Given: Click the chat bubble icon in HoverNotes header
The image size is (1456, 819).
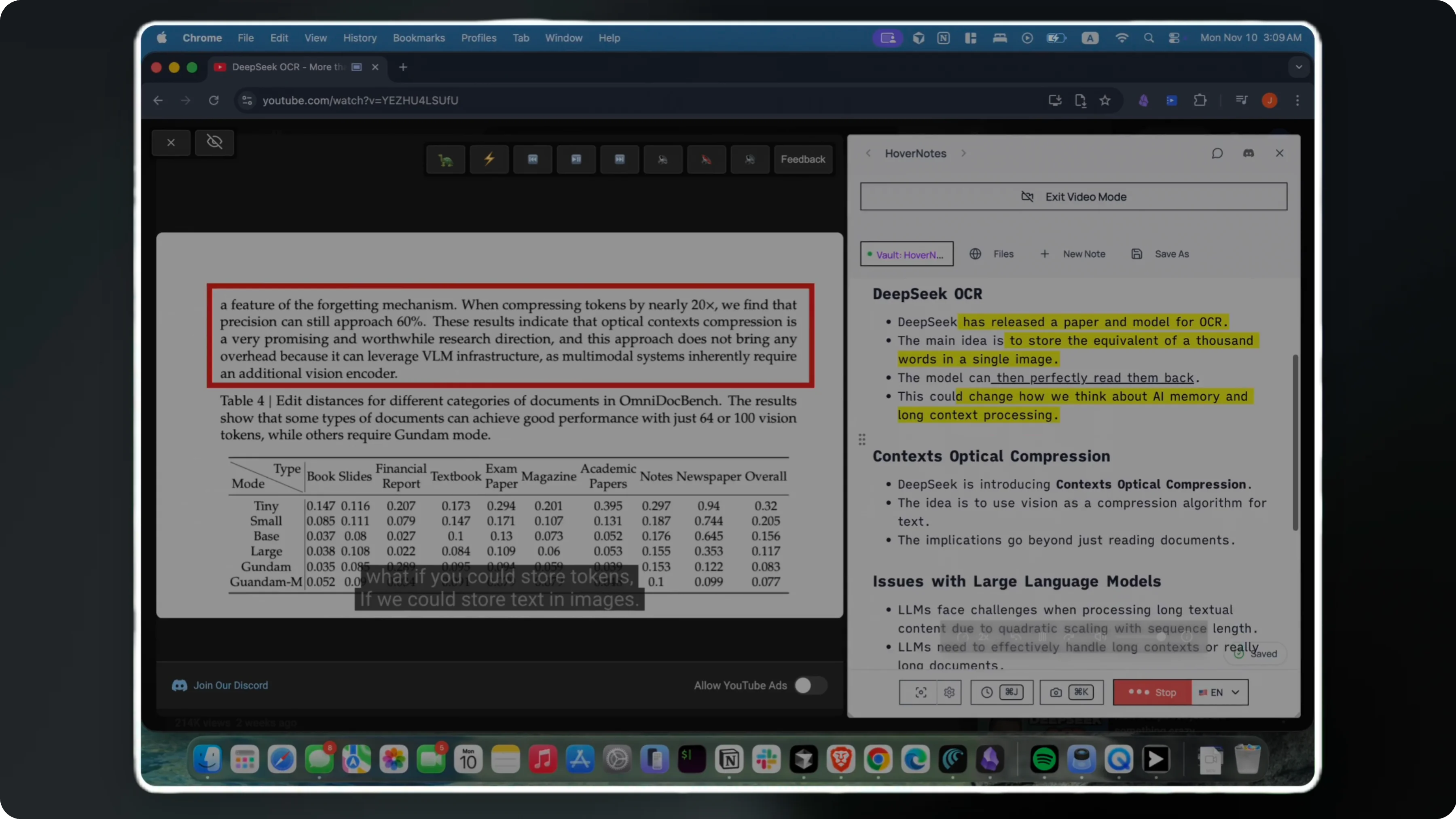Looking at the screenshot, I should 1217,153.
